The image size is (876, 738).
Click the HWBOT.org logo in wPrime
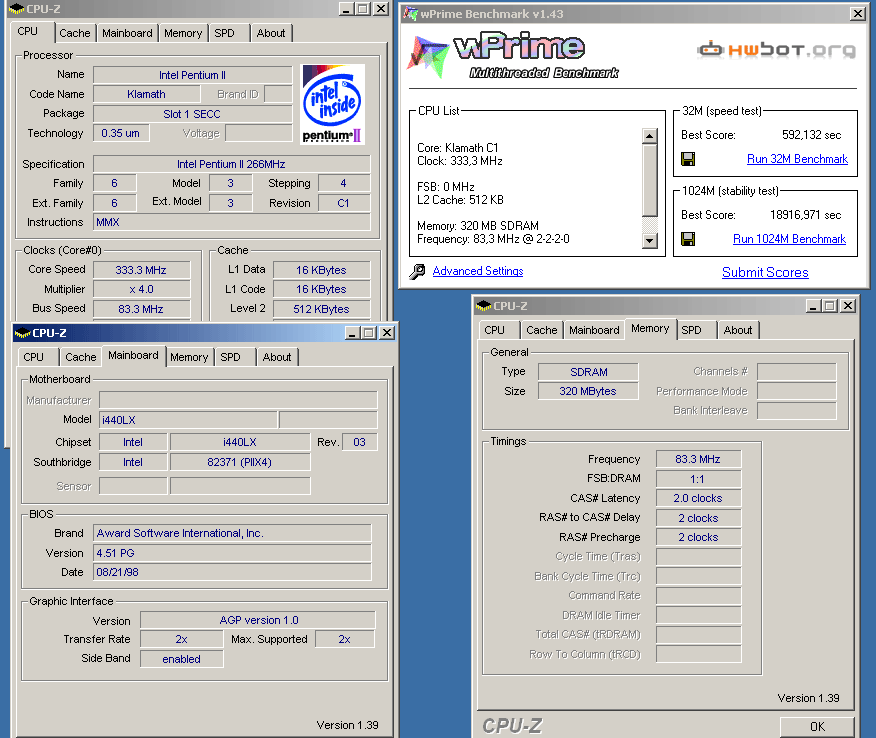point(777,50)
